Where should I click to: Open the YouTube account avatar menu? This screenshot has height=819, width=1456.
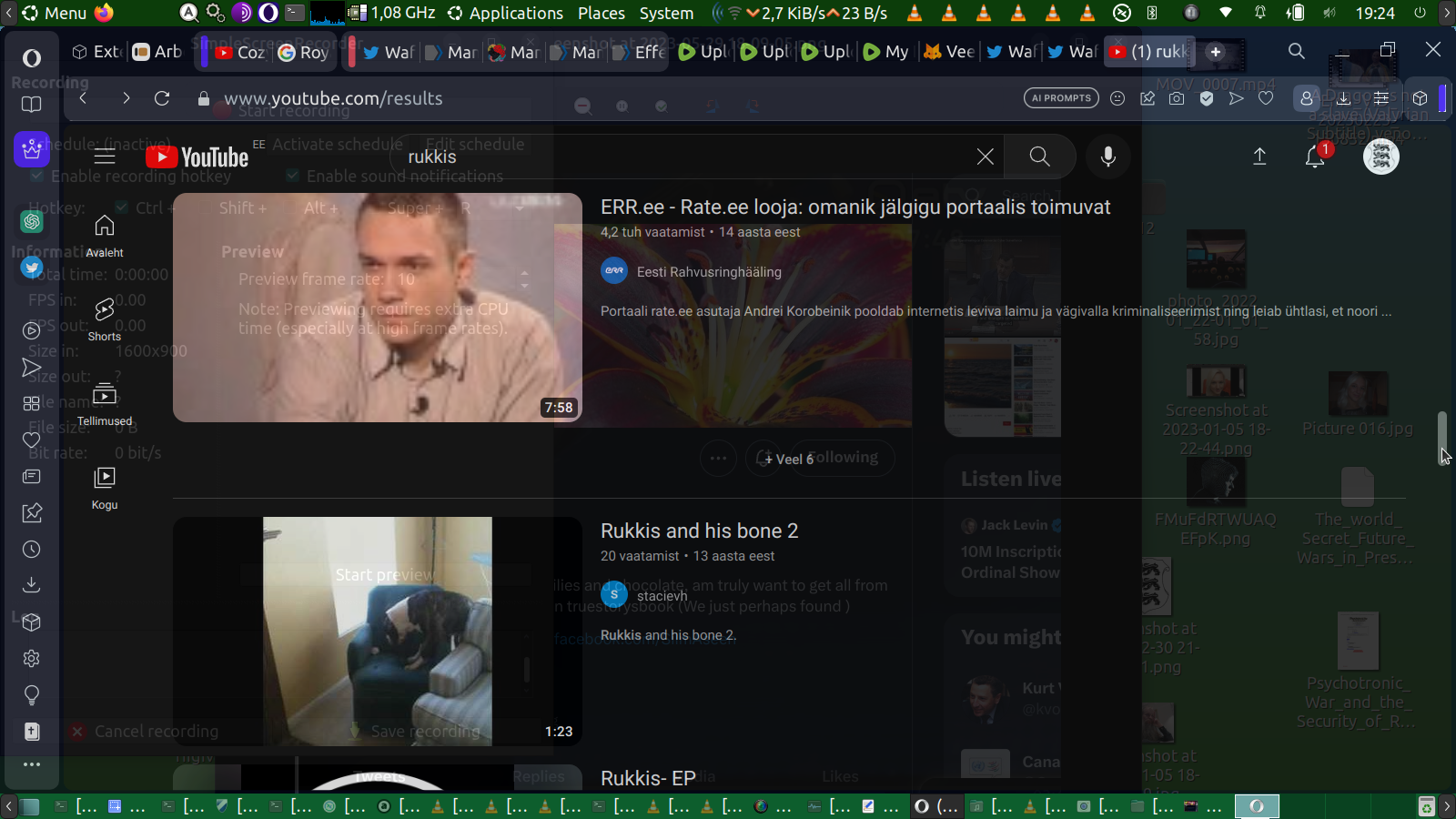coord(1380,157)
